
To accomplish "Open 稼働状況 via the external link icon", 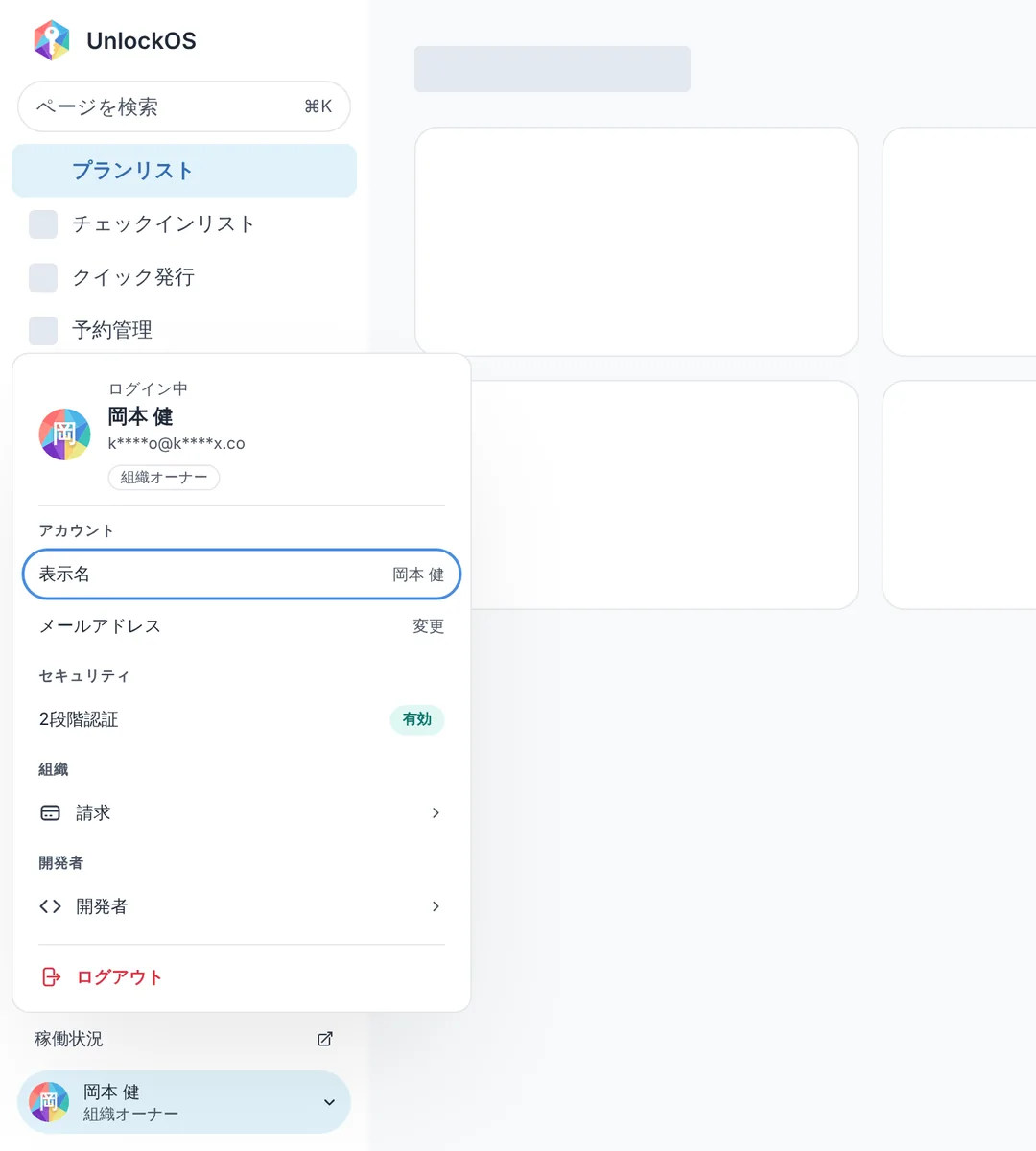I will pos(325,1039).
